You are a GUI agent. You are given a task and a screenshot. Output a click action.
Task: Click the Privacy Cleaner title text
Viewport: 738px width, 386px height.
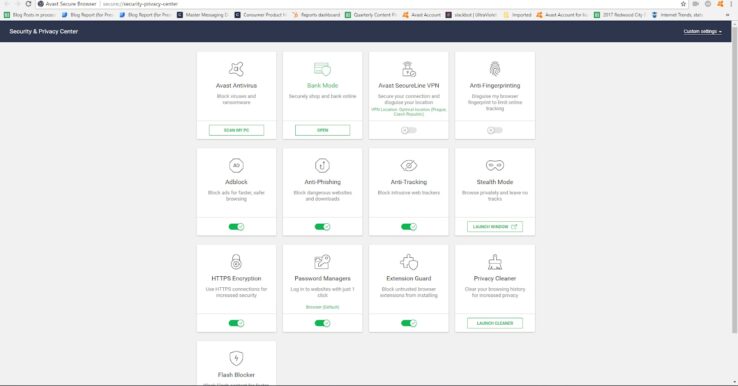(x=495, y=279)
